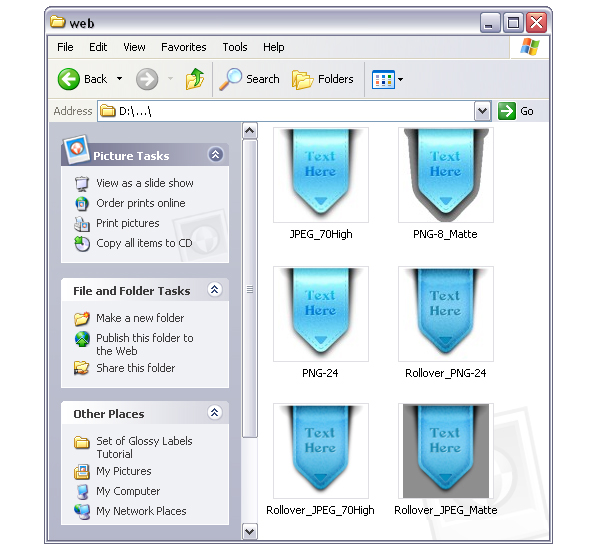Click Publish this folder to the Web

[x=145, y=344]
